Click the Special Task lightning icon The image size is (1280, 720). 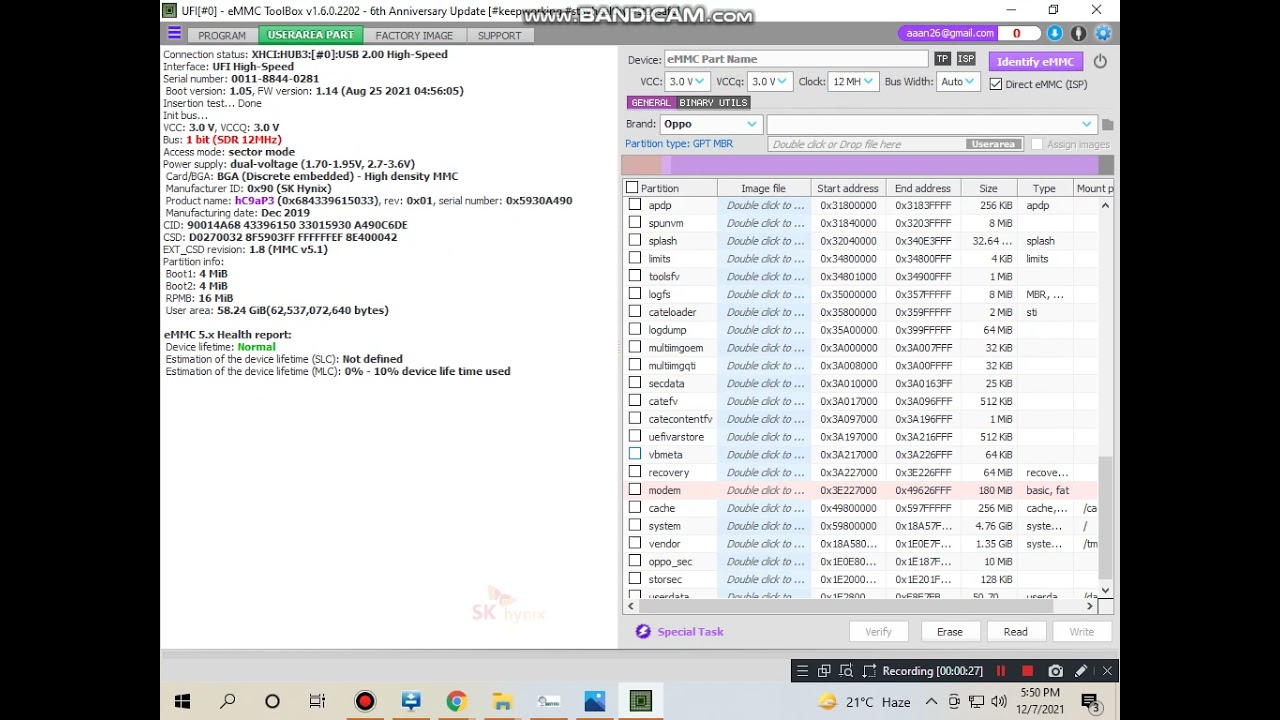point(643,631)
